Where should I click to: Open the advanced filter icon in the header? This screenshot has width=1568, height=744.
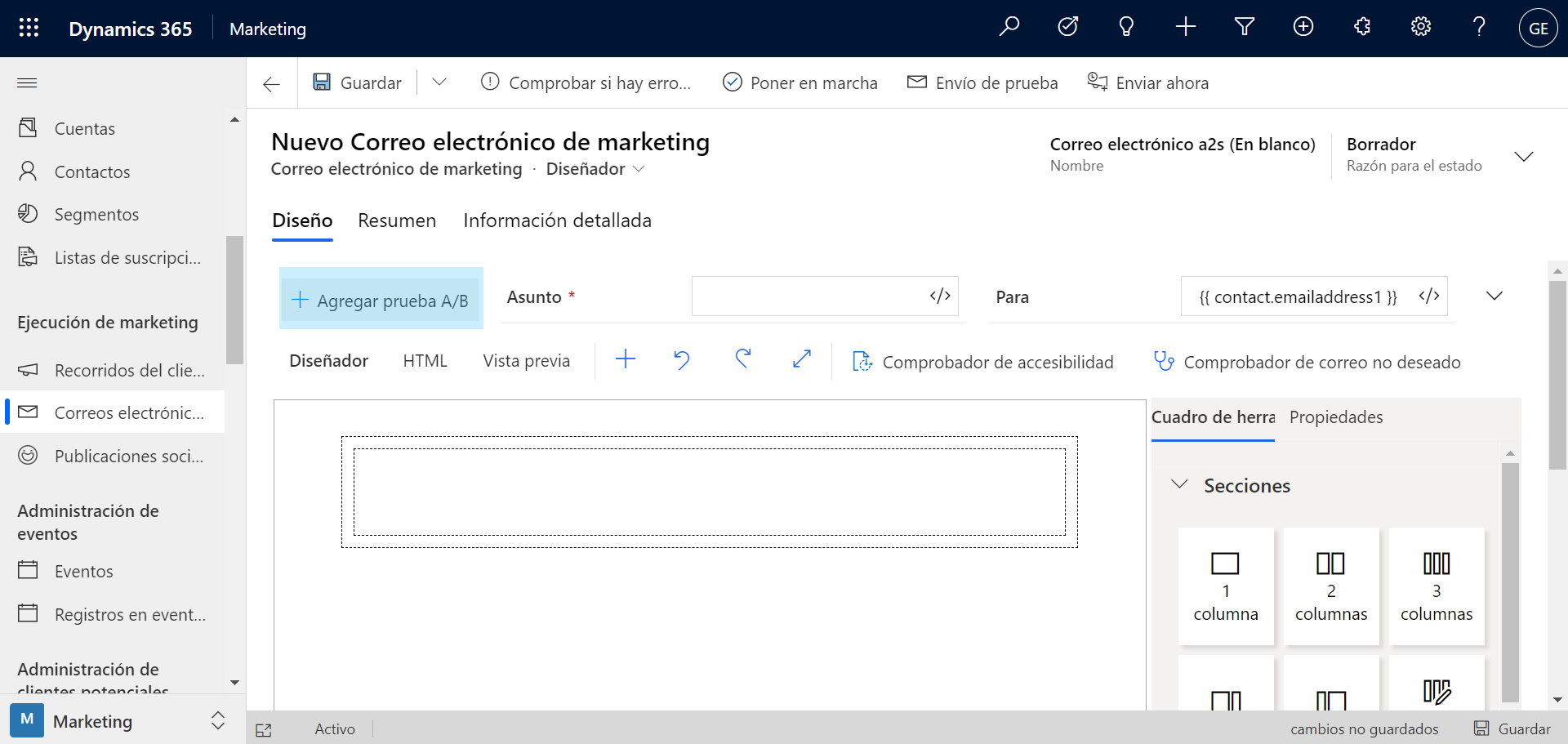1244,27
